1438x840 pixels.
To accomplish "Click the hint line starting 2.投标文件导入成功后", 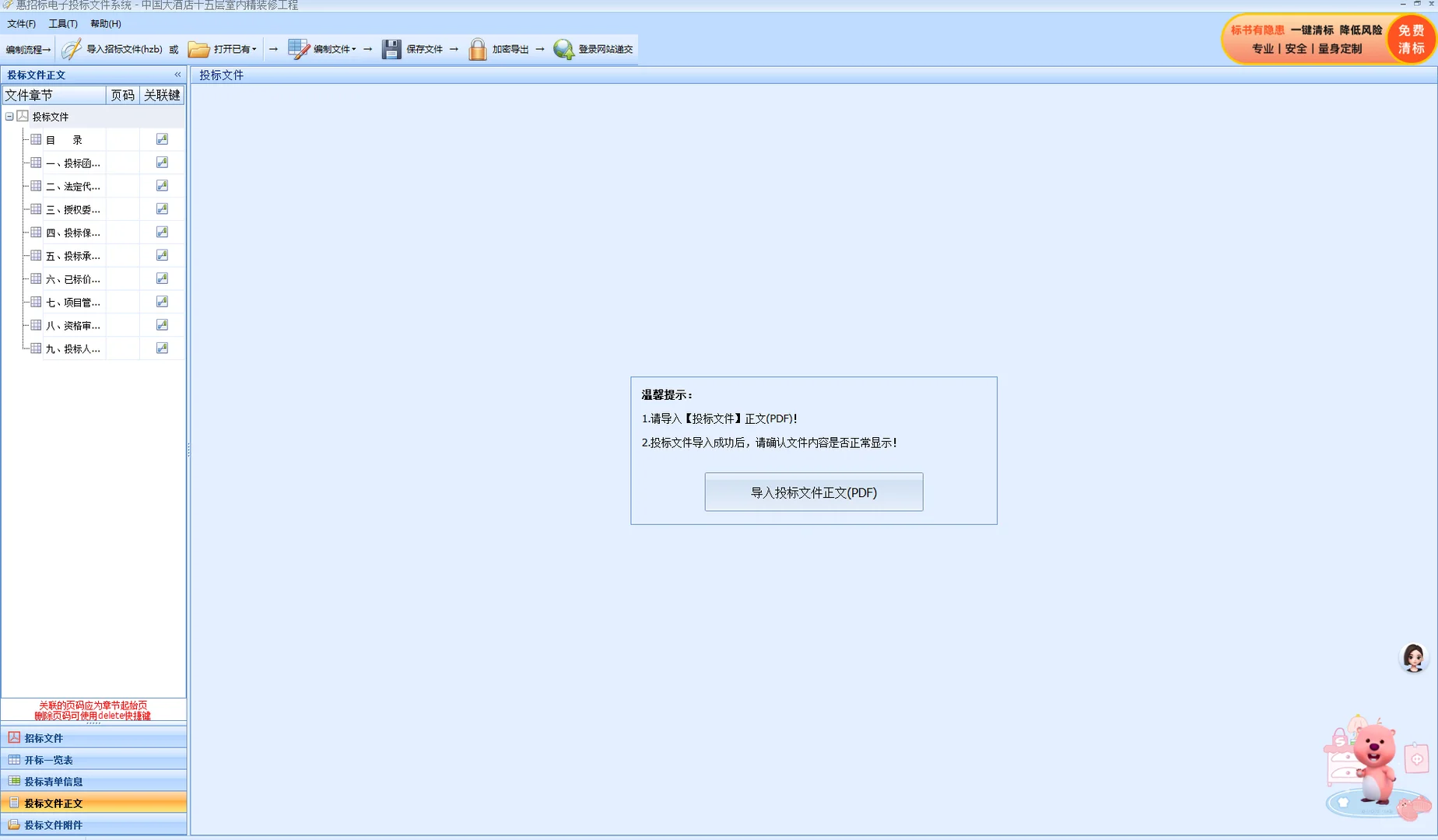I will coord(770,443).
